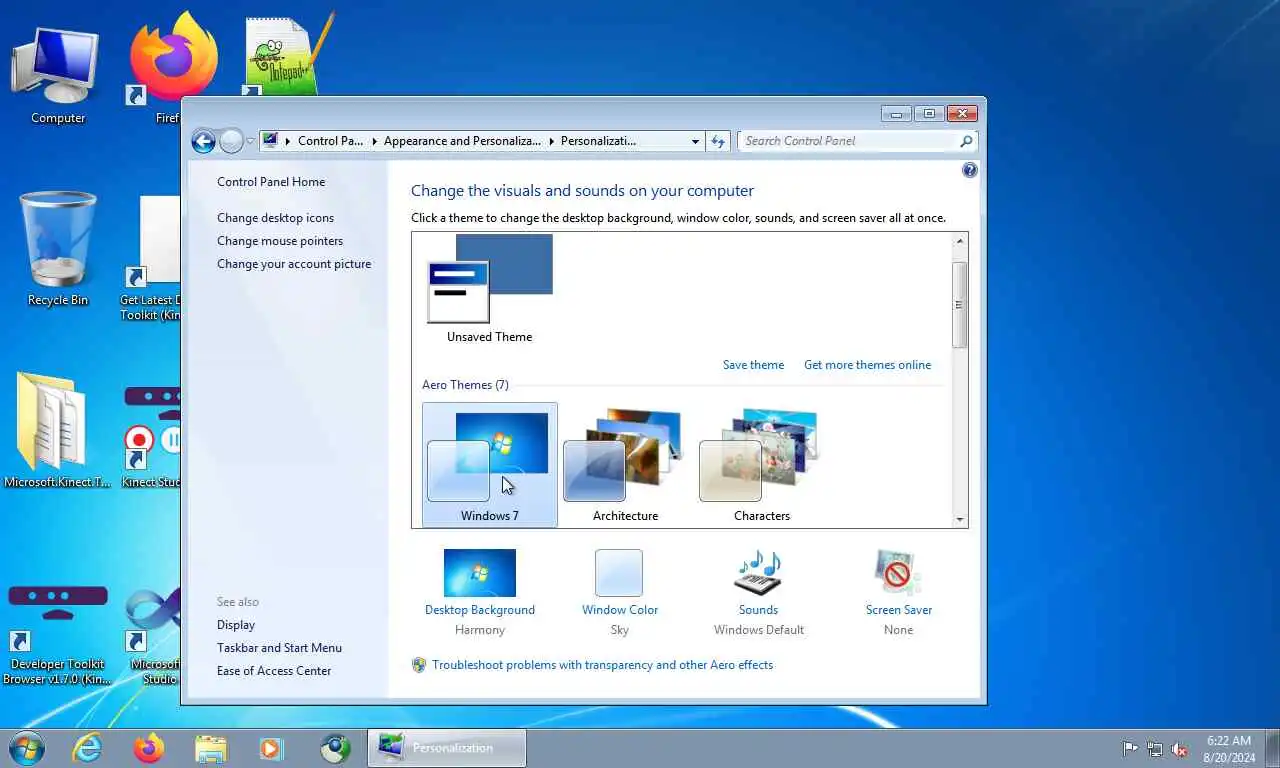Screen dimensions: 1280x768
Task: Click Troubleshoot problems with transparency link
Action: click(x=602, y=665)
